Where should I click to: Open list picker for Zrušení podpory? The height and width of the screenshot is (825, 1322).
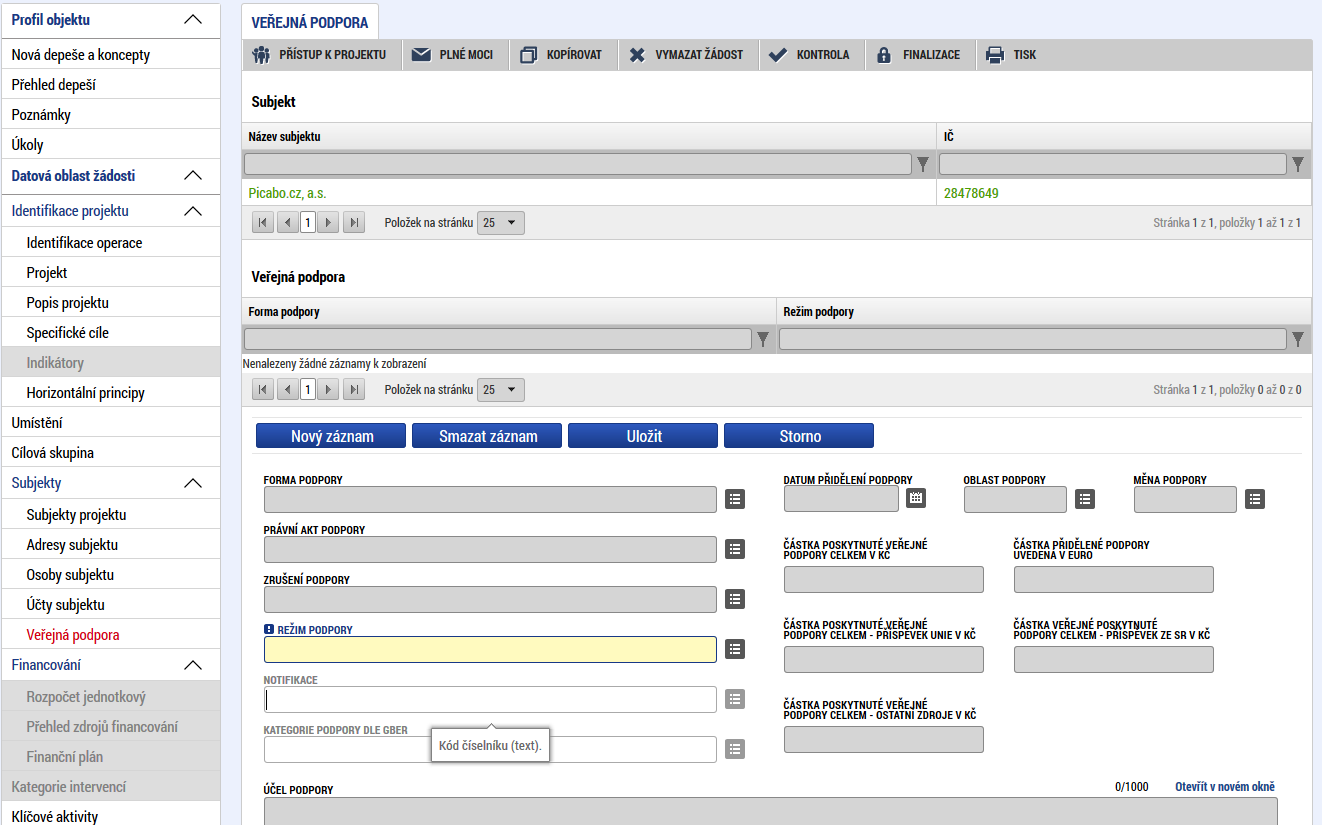(735, 599)
